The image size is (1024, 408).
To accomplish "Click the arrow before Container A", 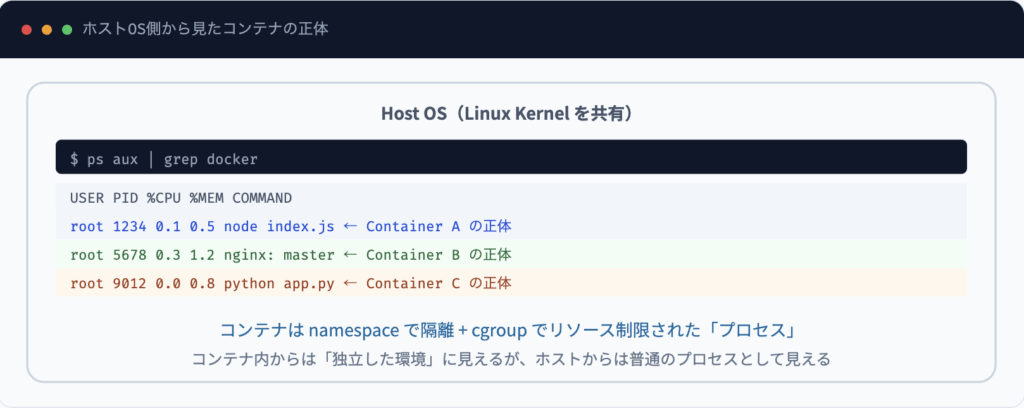I will [350, 226].
